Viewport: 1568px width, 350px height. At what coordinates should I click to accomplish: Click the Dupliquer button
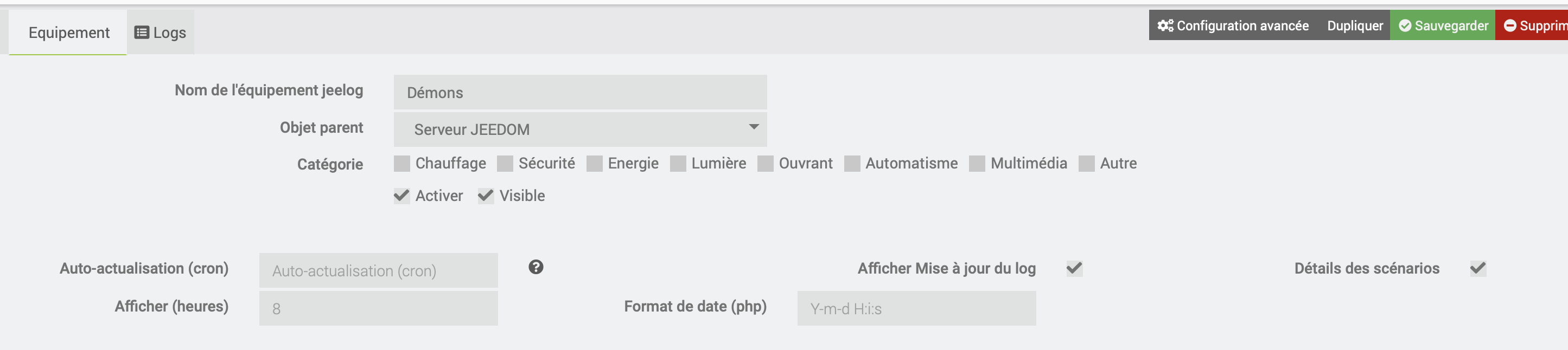coord(1355,25)
